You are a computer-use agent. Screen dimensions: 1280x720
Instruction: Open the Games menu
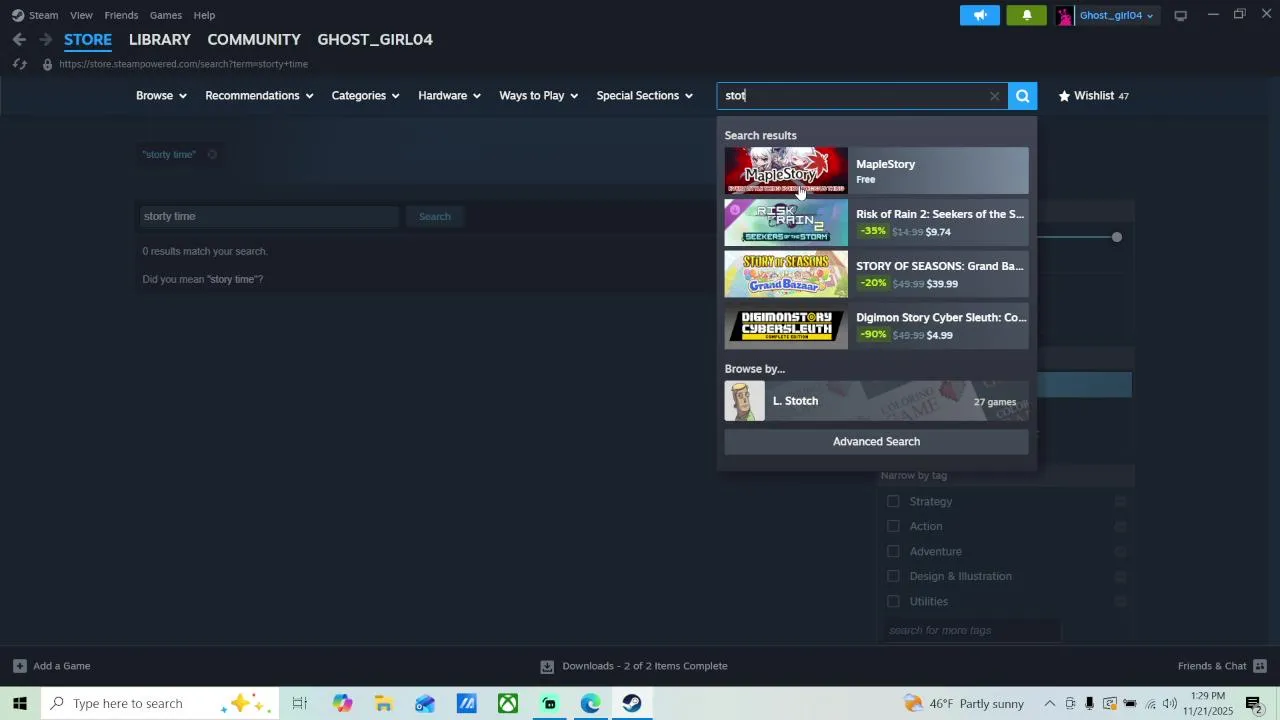click(165, 15)
